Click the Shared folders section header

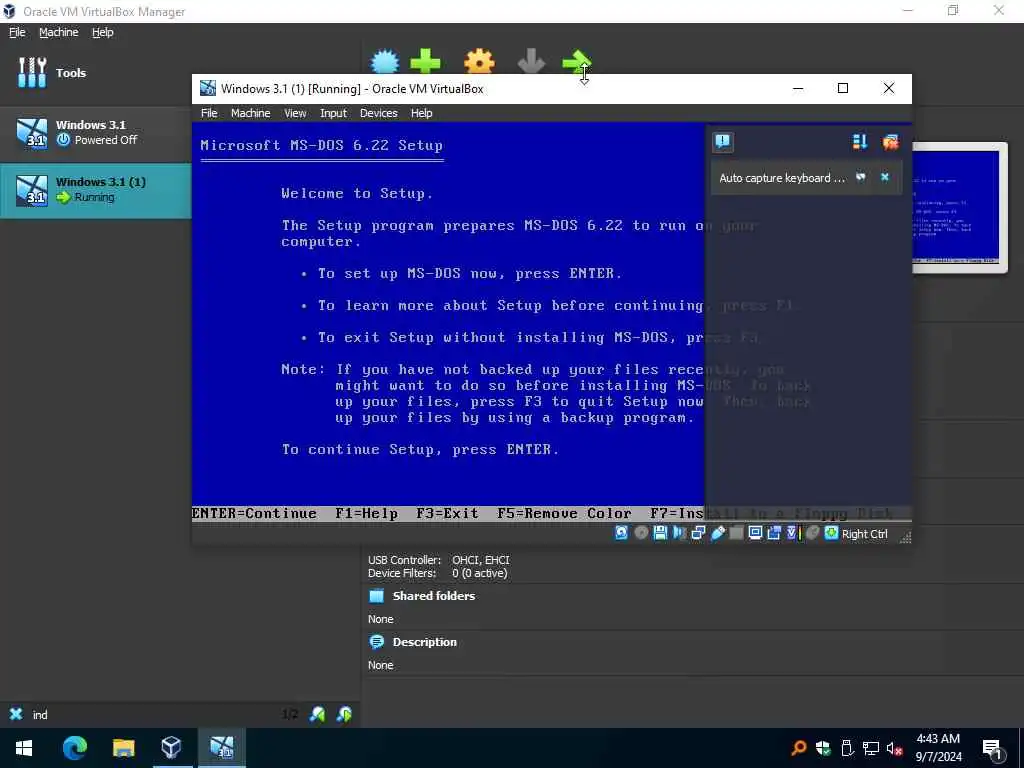point(434,596)
